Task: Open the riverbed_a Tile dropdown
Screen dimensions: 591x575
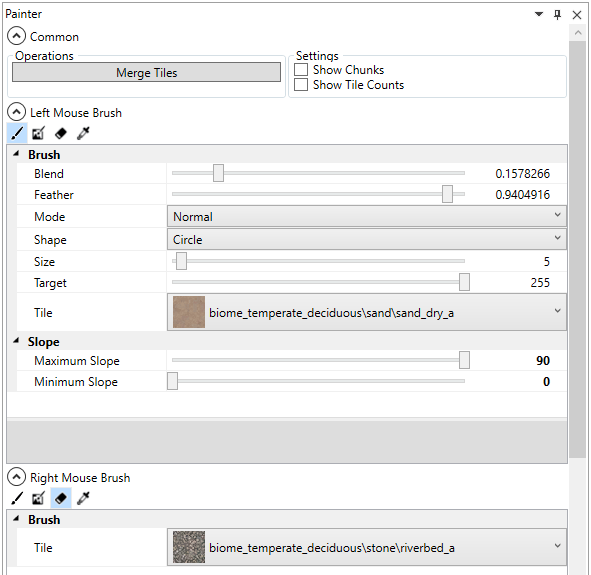Action: click(367, 547)
